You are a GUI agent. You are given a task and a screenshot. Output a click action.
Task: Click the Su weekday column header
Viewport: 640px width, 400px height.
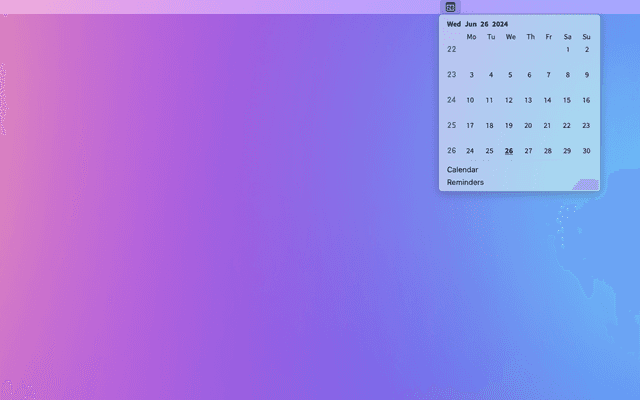pyautogui.click(x=586, y=37)
